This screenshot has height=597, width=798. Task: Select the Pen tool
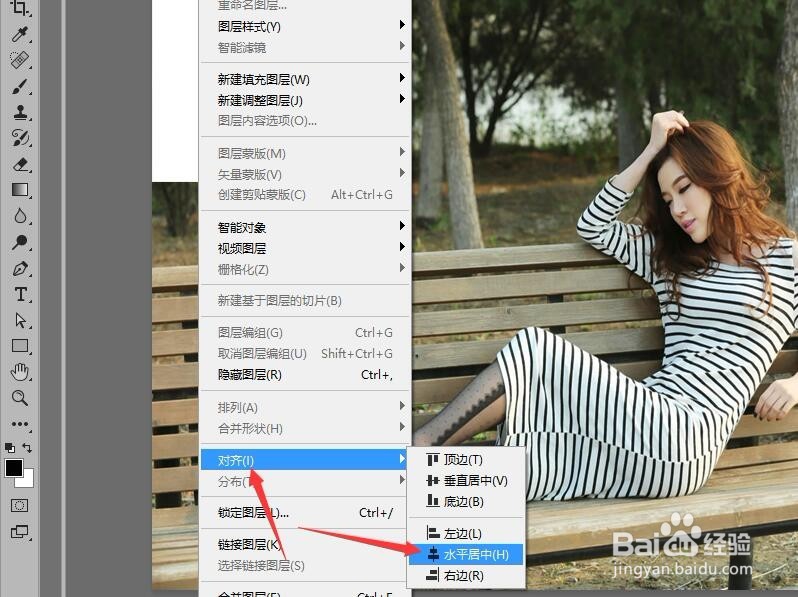click(x=20, y=268)
